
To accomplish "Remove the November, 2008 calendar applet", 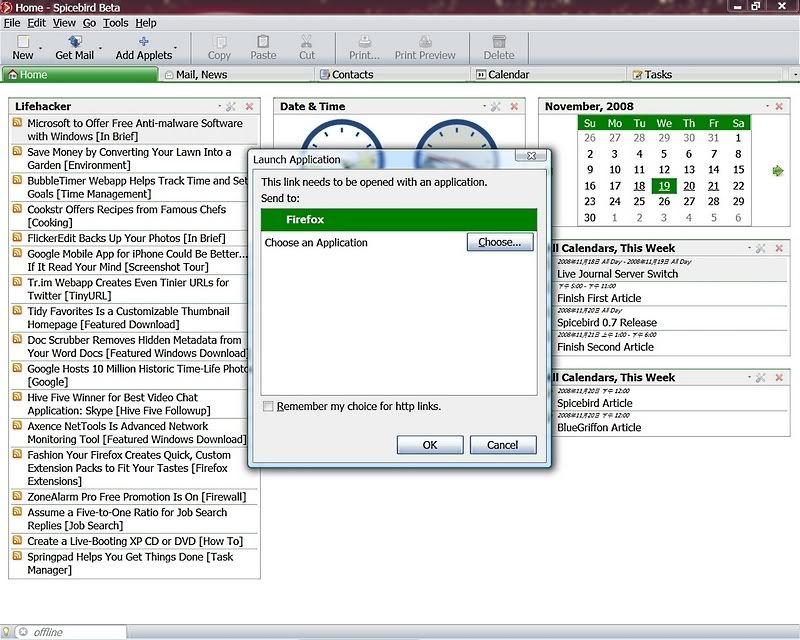I will pos(779,106).
